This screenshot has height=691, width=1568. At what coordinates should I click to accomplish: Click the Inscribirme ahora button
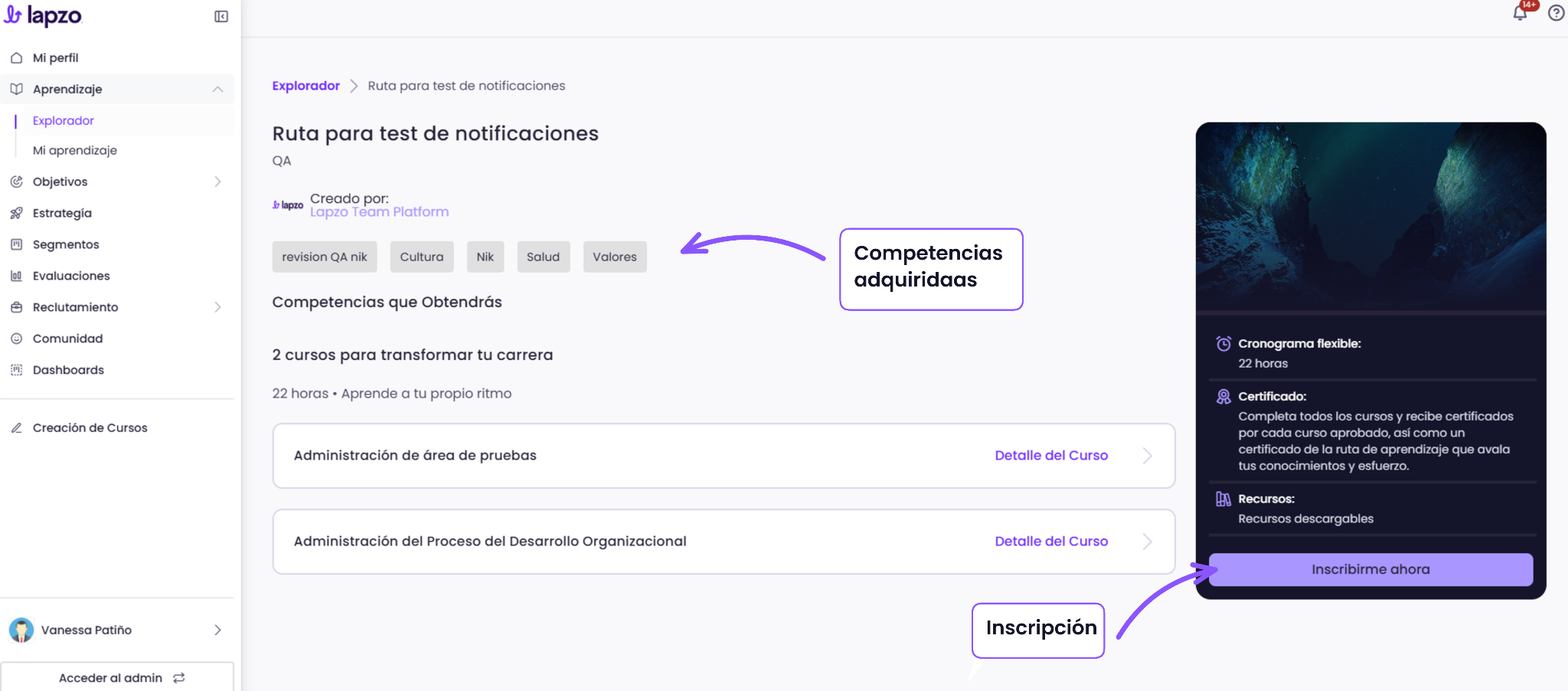(1370, 569)
